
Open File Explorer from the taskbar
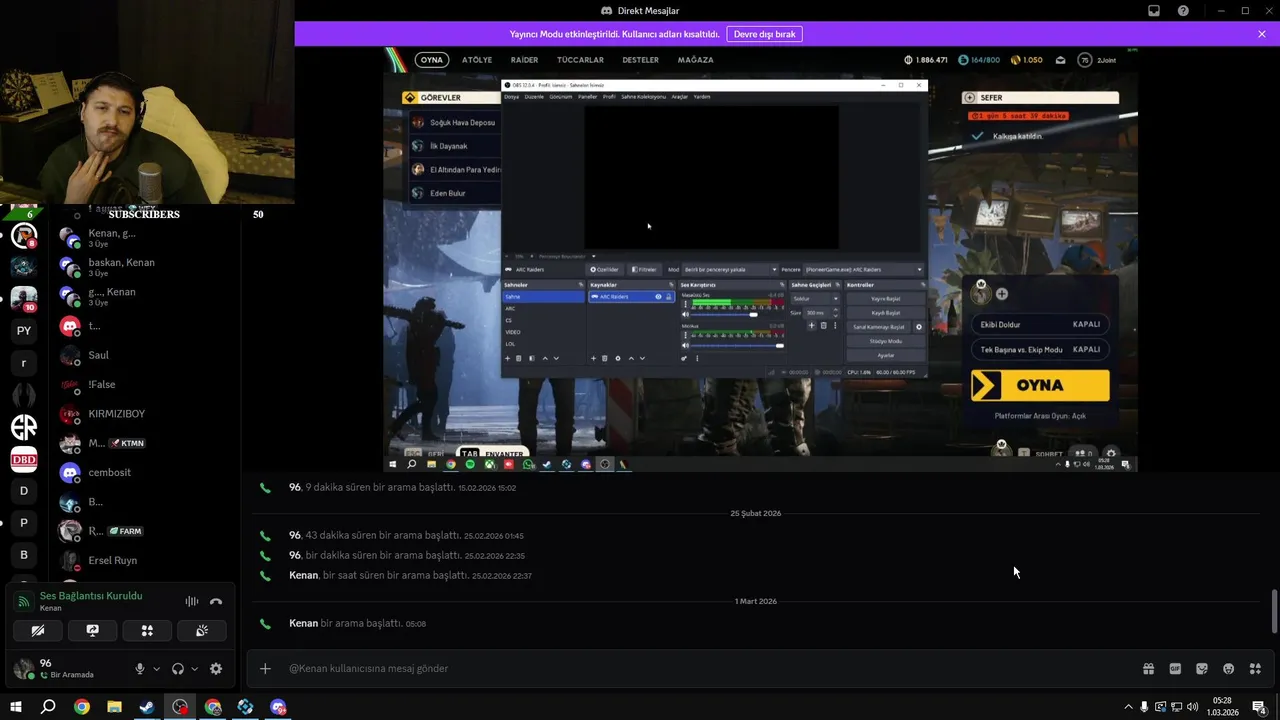coord(114,707)
